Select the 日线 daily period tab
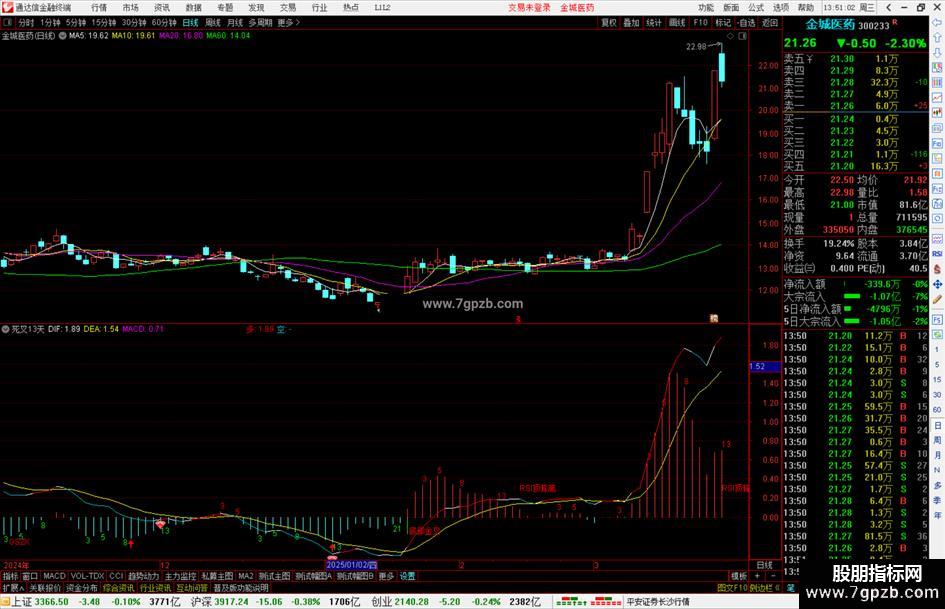945x609 pixels. click(x=190, y=22)
